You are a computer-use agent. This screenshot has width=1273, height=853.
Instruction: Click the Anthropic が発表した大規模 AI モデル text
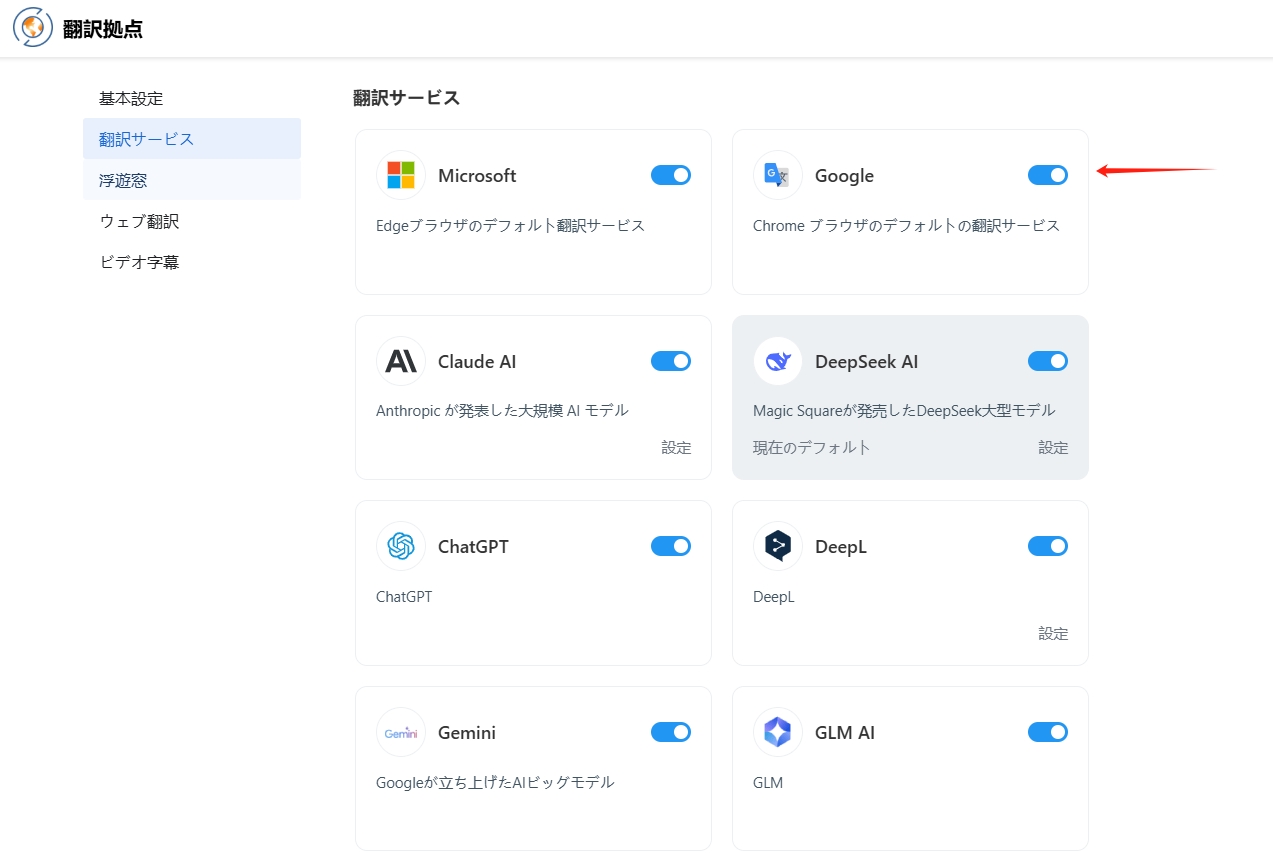pyautogui.click(x=502, y=410)
